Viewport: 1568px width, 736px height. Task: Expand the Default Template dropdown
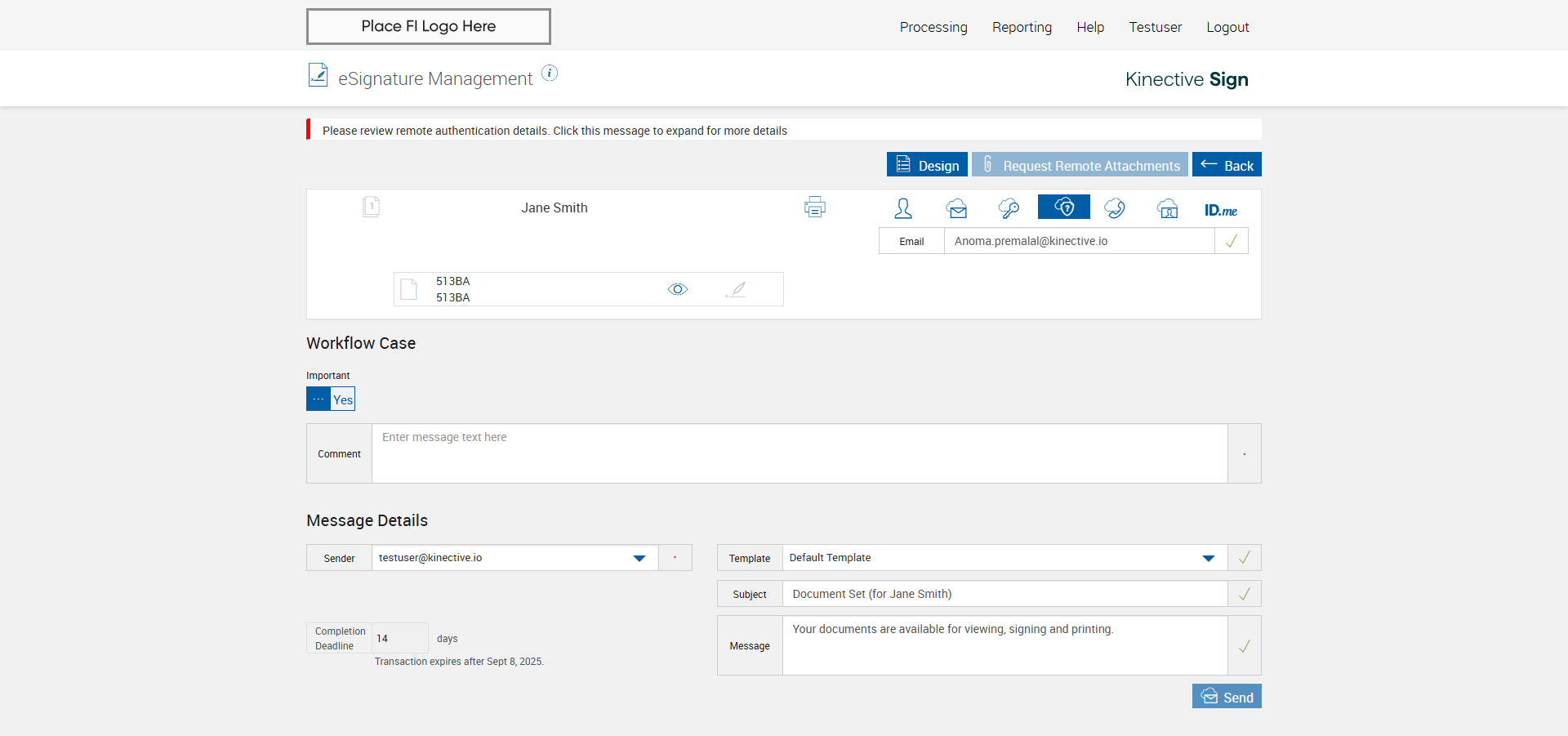click(1208, 558)
